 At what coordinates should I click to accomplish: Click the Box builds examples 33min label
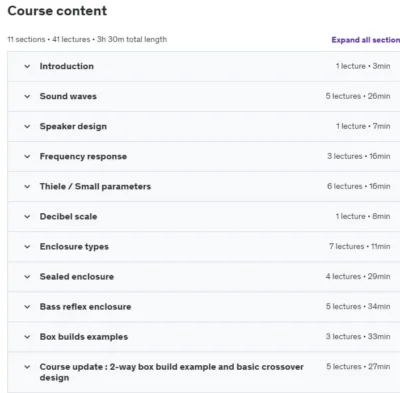click(379, 336)
